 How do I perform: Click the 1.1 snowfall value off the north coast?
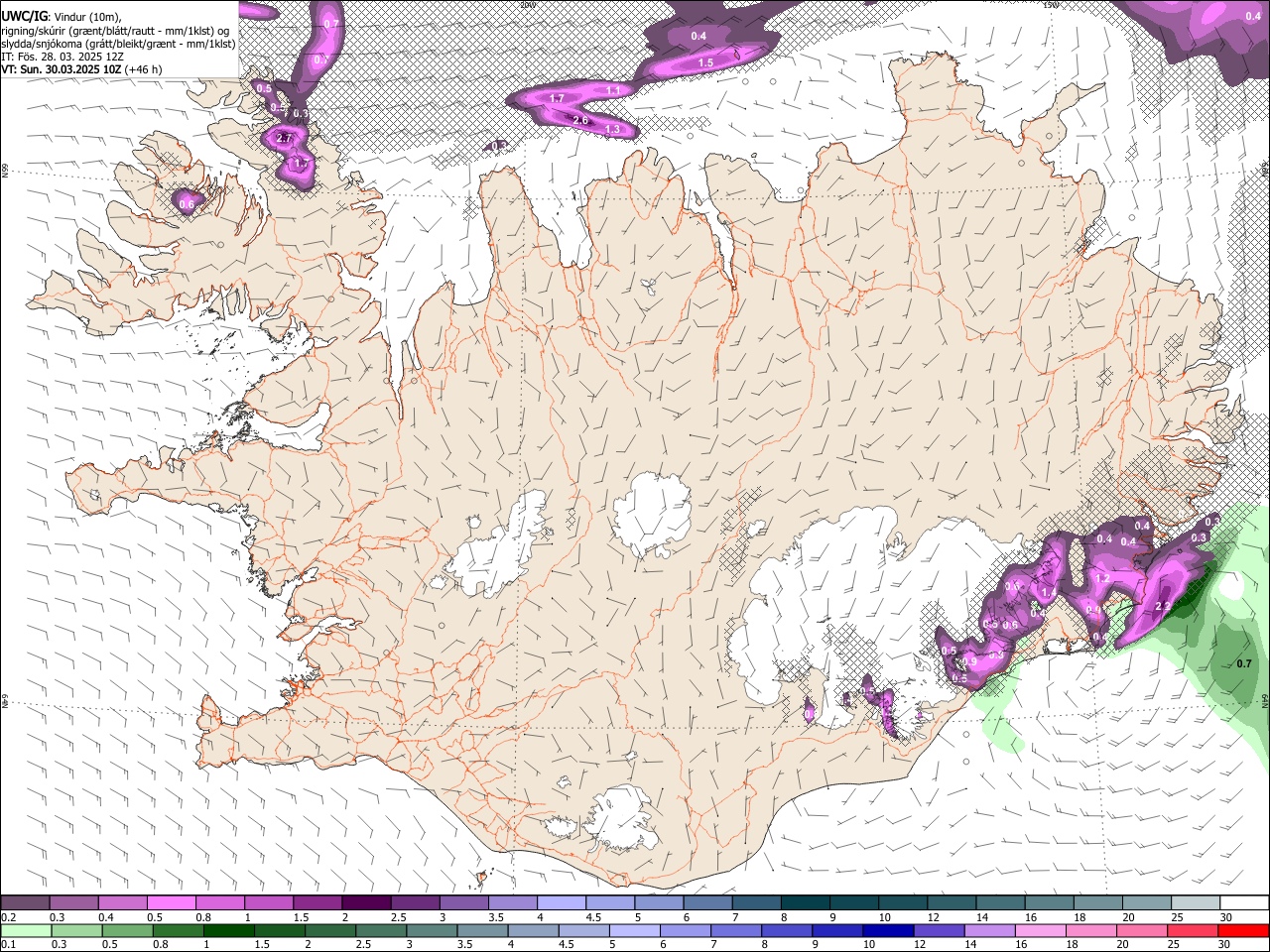tap(613, 90)
